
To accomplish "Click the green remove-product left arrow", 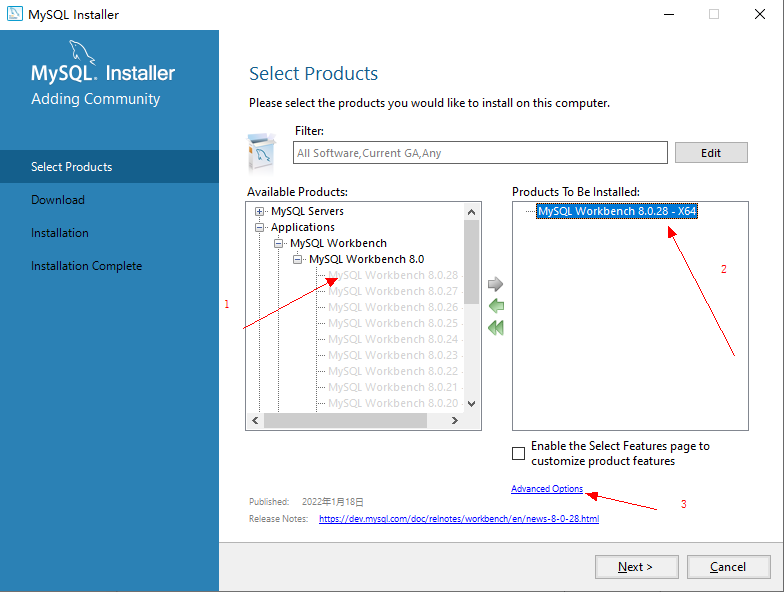I will [496, 306].
